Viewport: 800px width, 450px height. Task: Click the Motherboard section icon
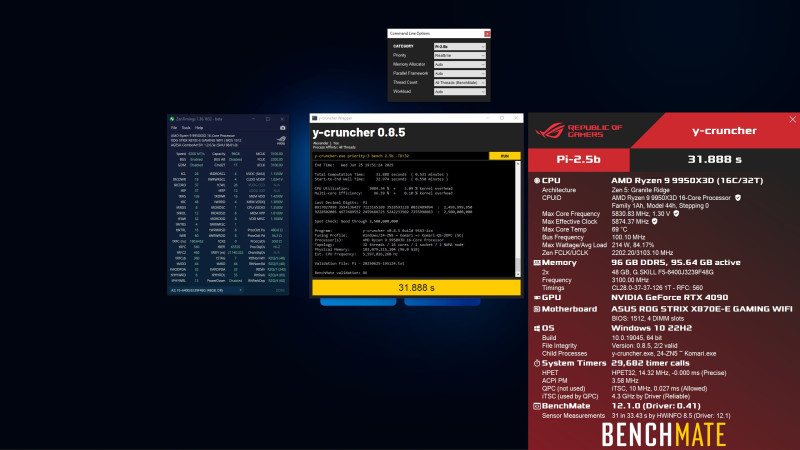tap(537, 309)
